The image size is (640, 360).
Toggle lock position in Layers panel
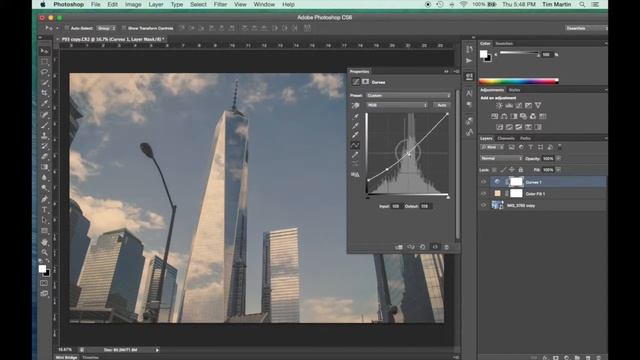pyautogui.click(x=512, y=170)
